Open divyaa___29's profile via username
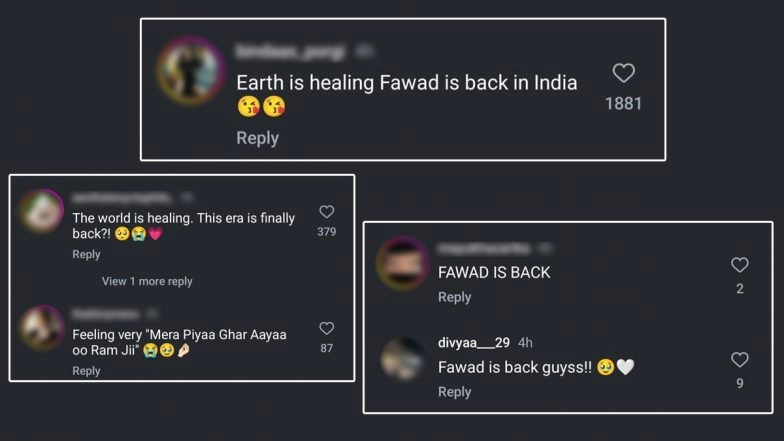 (x=474, y=342)
